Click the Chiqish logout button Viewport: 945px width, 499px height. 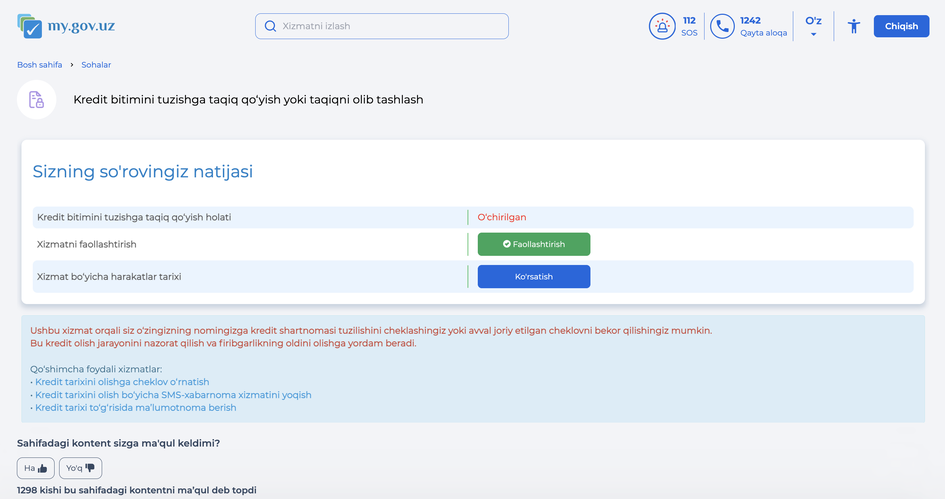(x=901, y=26)
